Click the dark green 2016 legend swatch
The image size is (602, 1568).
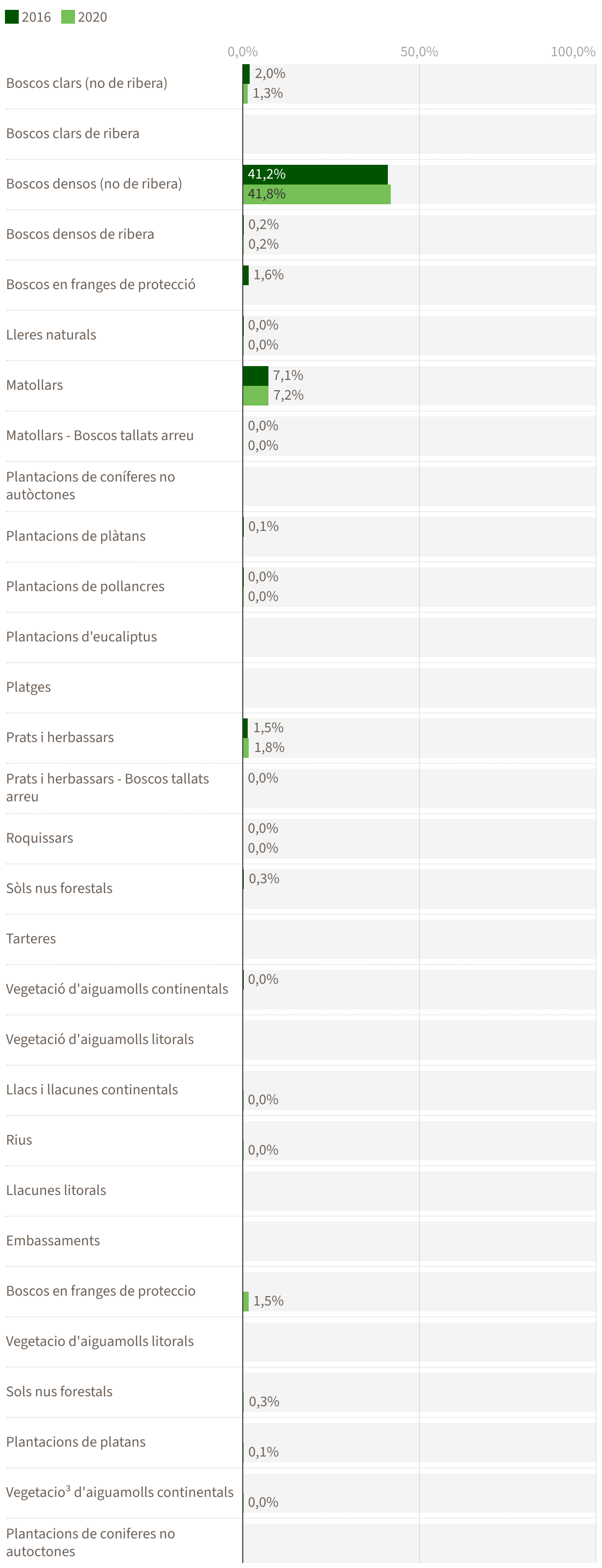(11, 16)
